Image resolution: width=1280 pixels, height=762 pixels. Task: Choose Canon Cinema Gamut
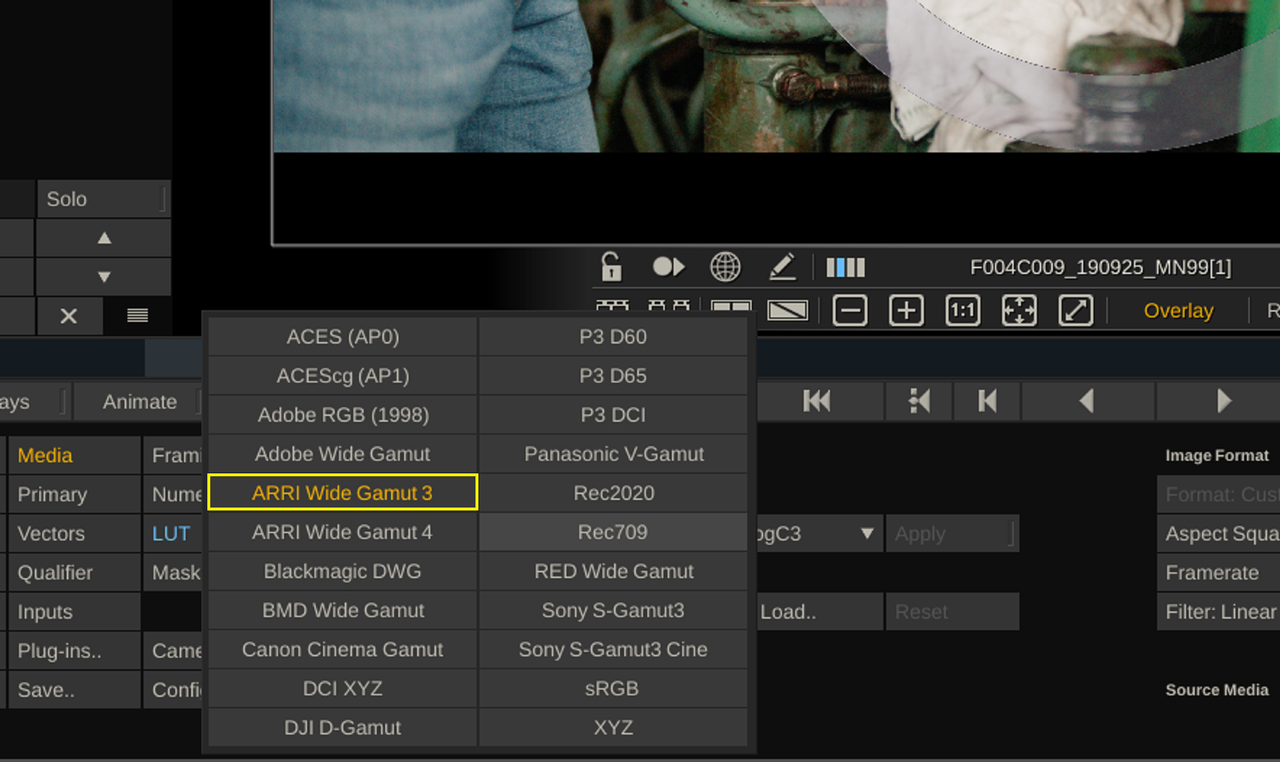pyautogui.click(x=343, y=649)
